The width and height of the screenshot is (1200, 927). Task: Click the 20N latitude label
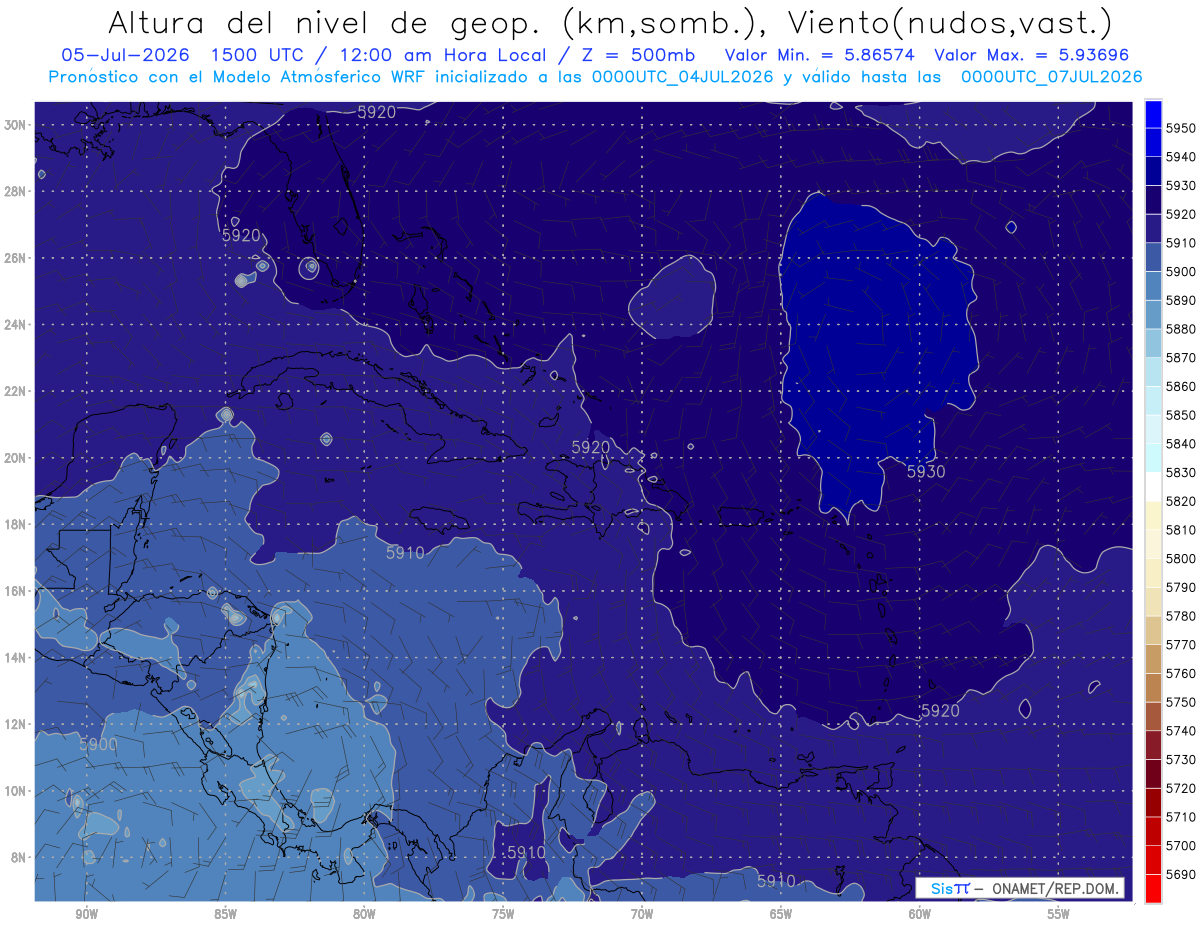15,458
